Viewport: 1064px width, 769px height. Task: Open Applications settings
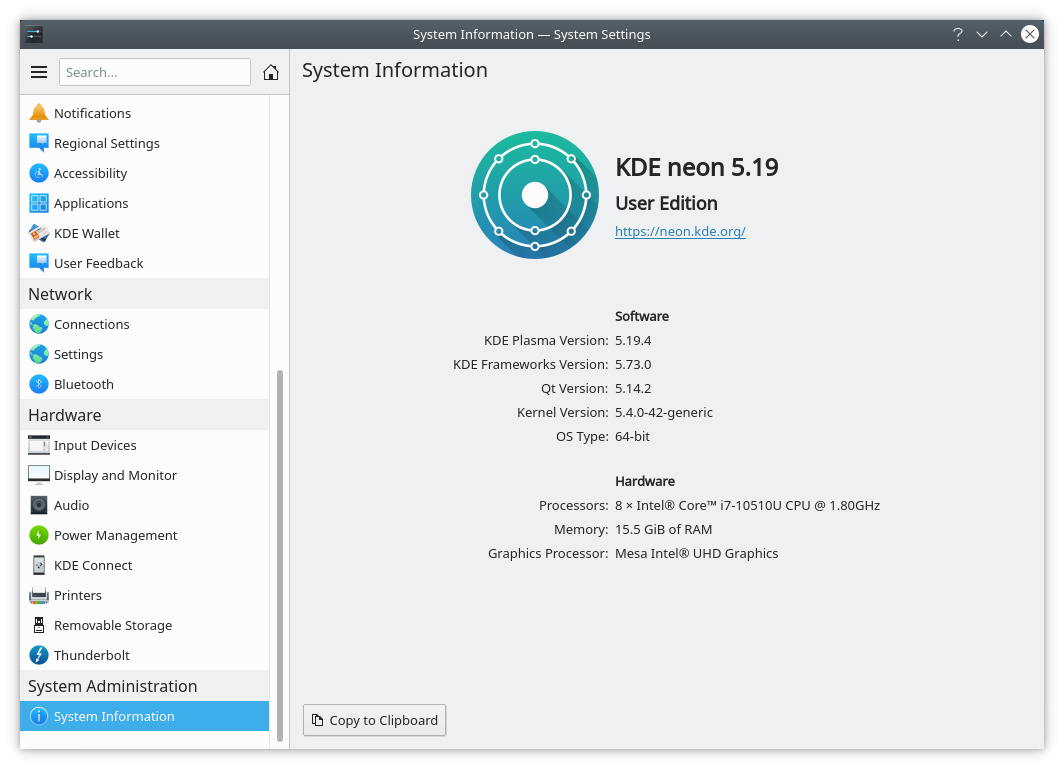145,203
